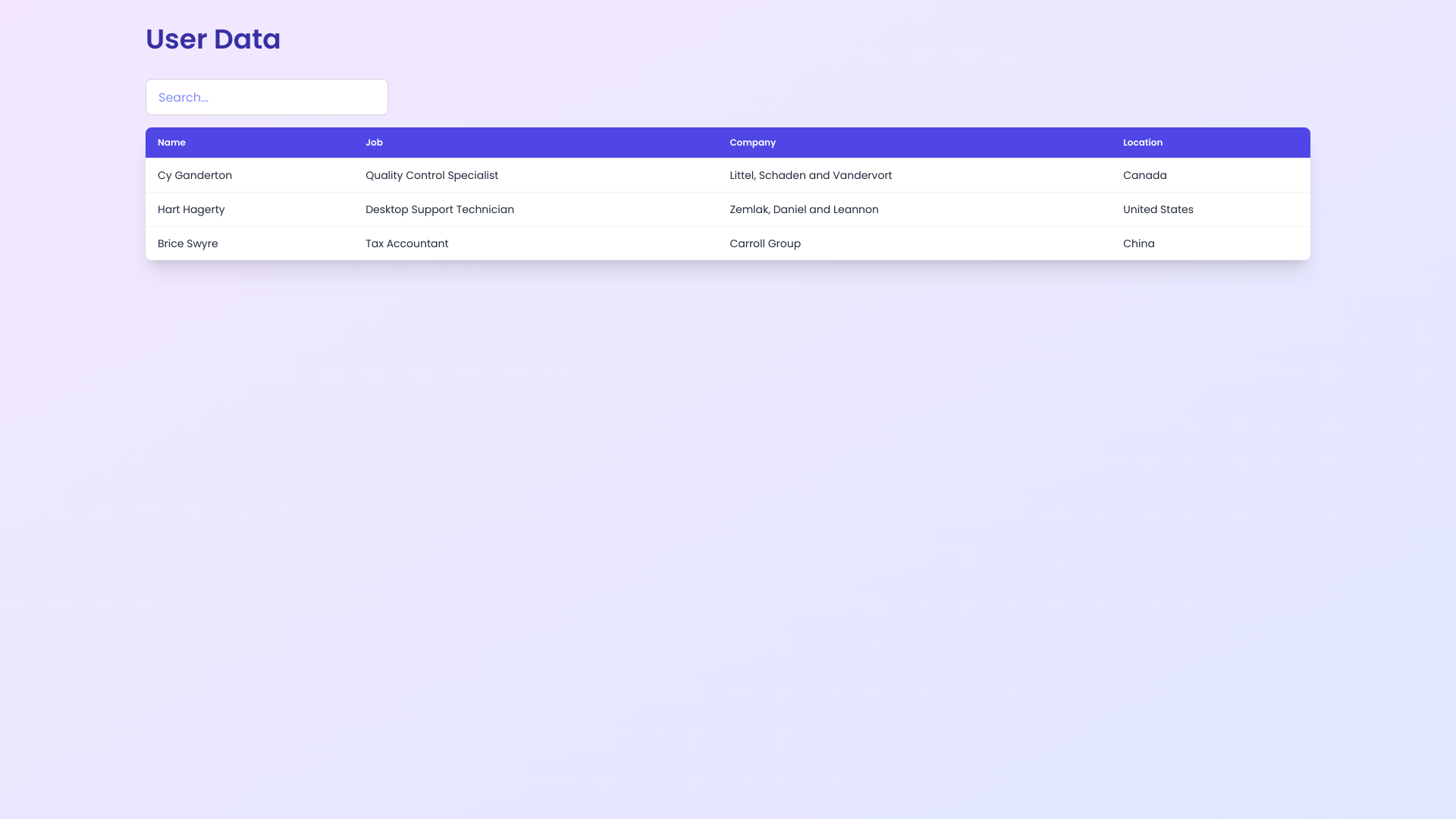Click the Company column header
The width and height of the screenshot is (1456, 819).
pos(752,143)
